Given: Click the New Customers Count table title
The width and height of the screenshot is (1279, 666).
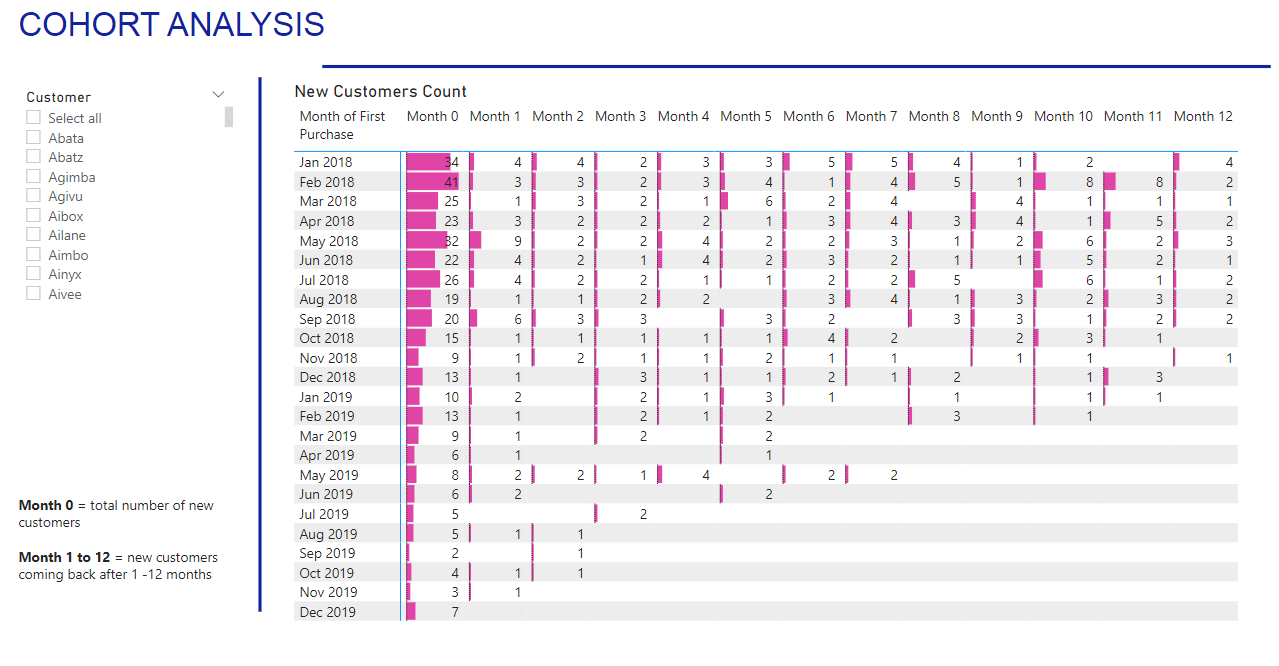Looking at the screenshot, I should tap(380, 91).
